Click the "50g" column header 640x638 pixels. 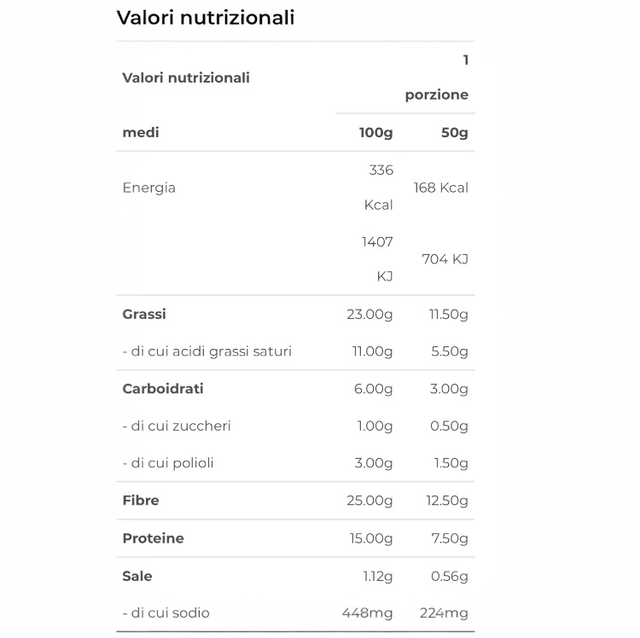click(448, 133)
